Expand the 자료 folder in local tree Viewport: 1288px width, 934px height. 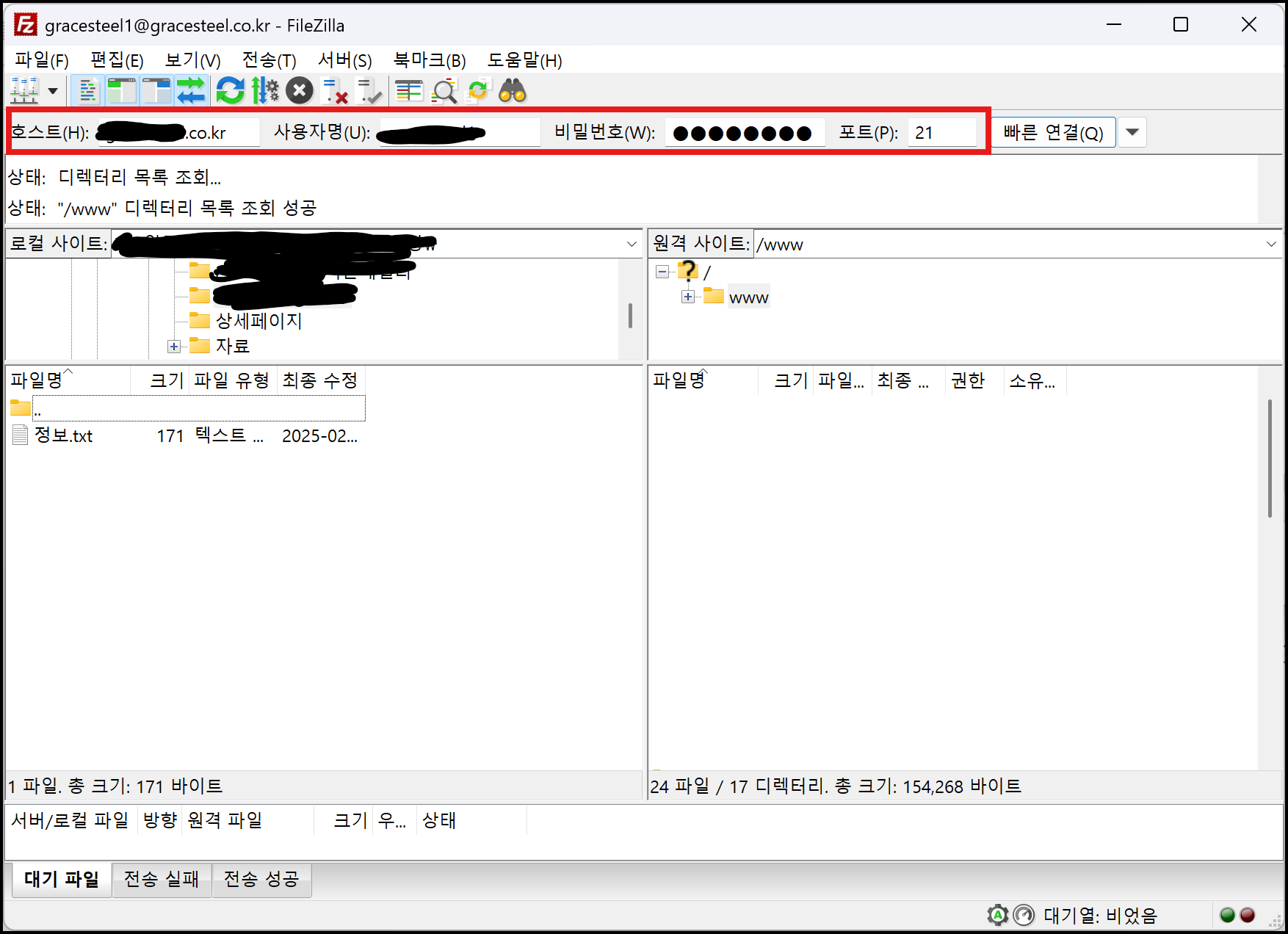[x=173, y=346]
